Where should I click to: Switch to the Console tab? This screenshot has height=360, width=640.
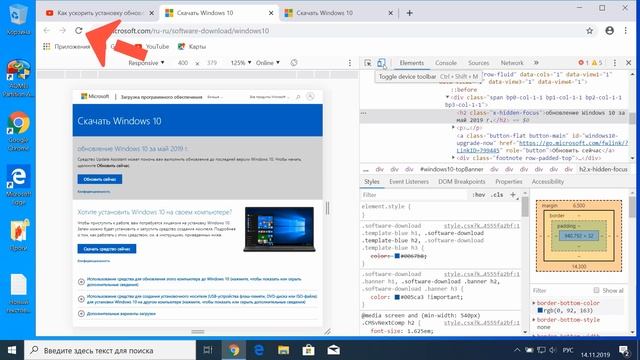tap(446, 63)
